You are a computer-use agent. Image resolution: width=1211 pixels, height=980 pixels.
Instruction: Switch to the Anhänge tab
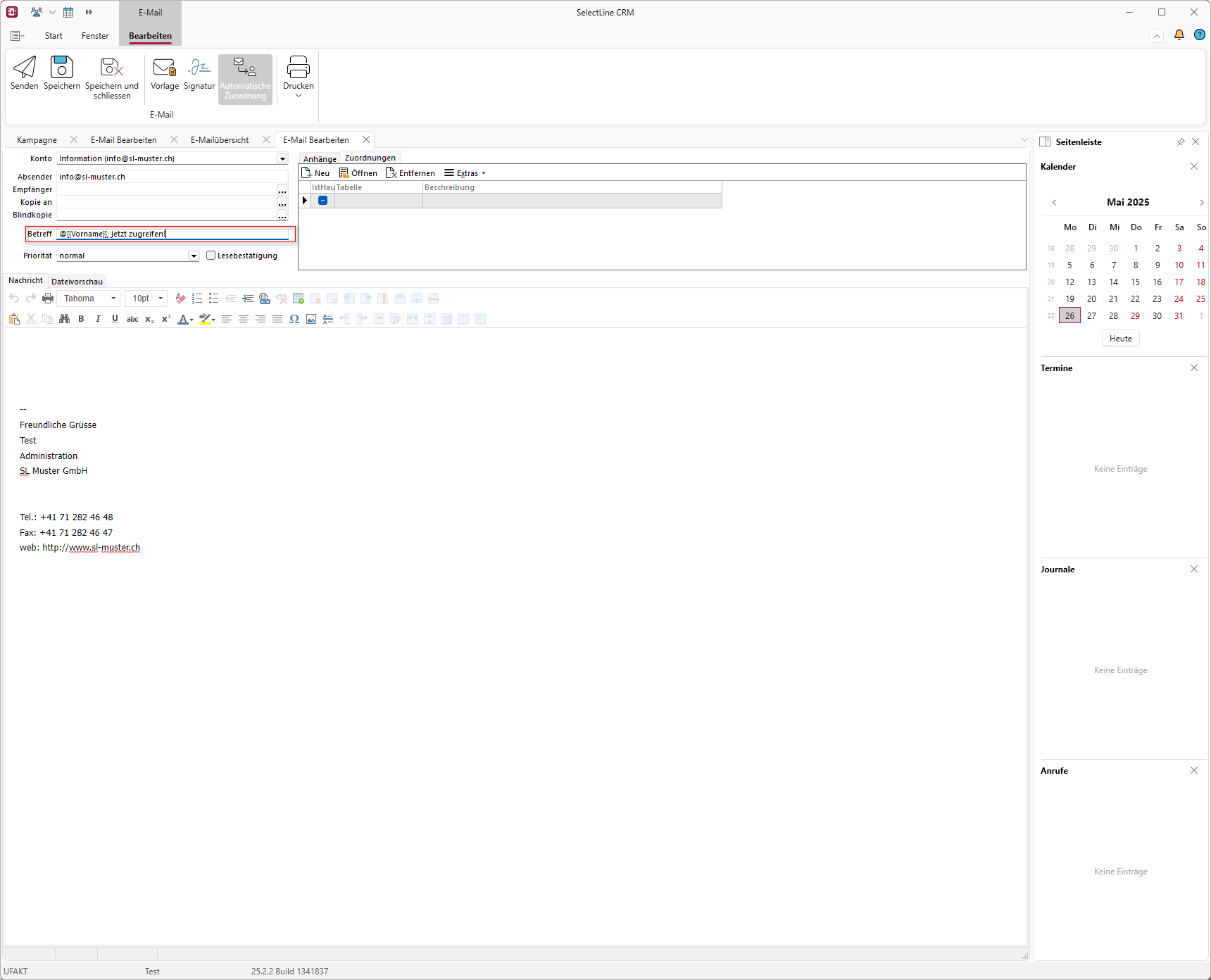click(320, 159)
